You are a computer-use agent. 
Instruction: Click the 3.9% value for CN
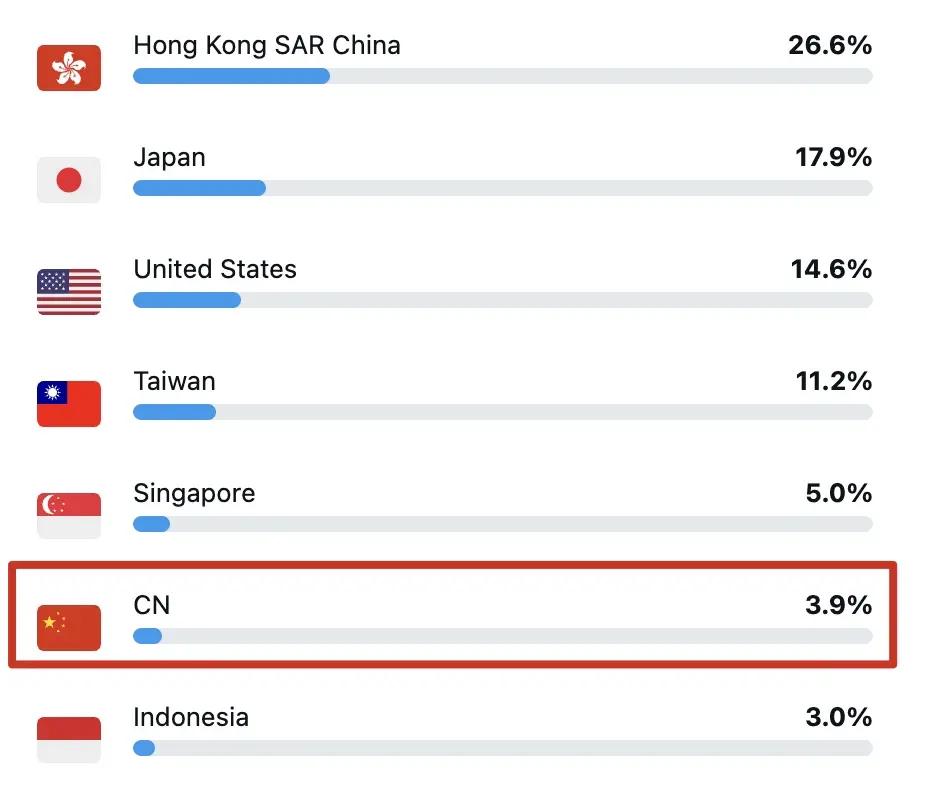[839, 605]
